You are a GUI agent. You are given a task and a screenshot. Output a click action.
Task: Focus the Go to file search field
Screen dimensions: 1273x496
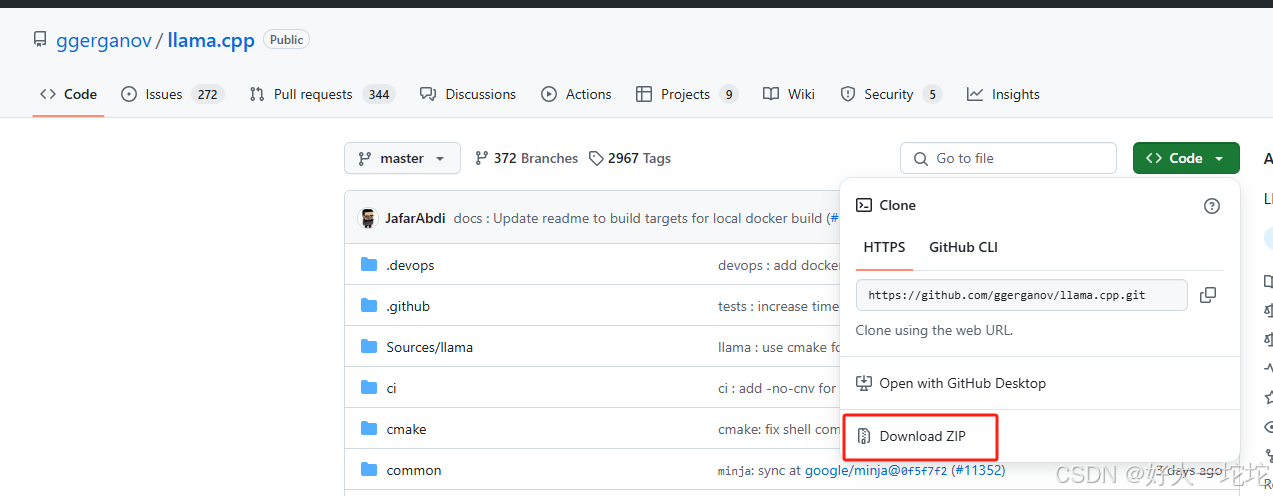1008,158
